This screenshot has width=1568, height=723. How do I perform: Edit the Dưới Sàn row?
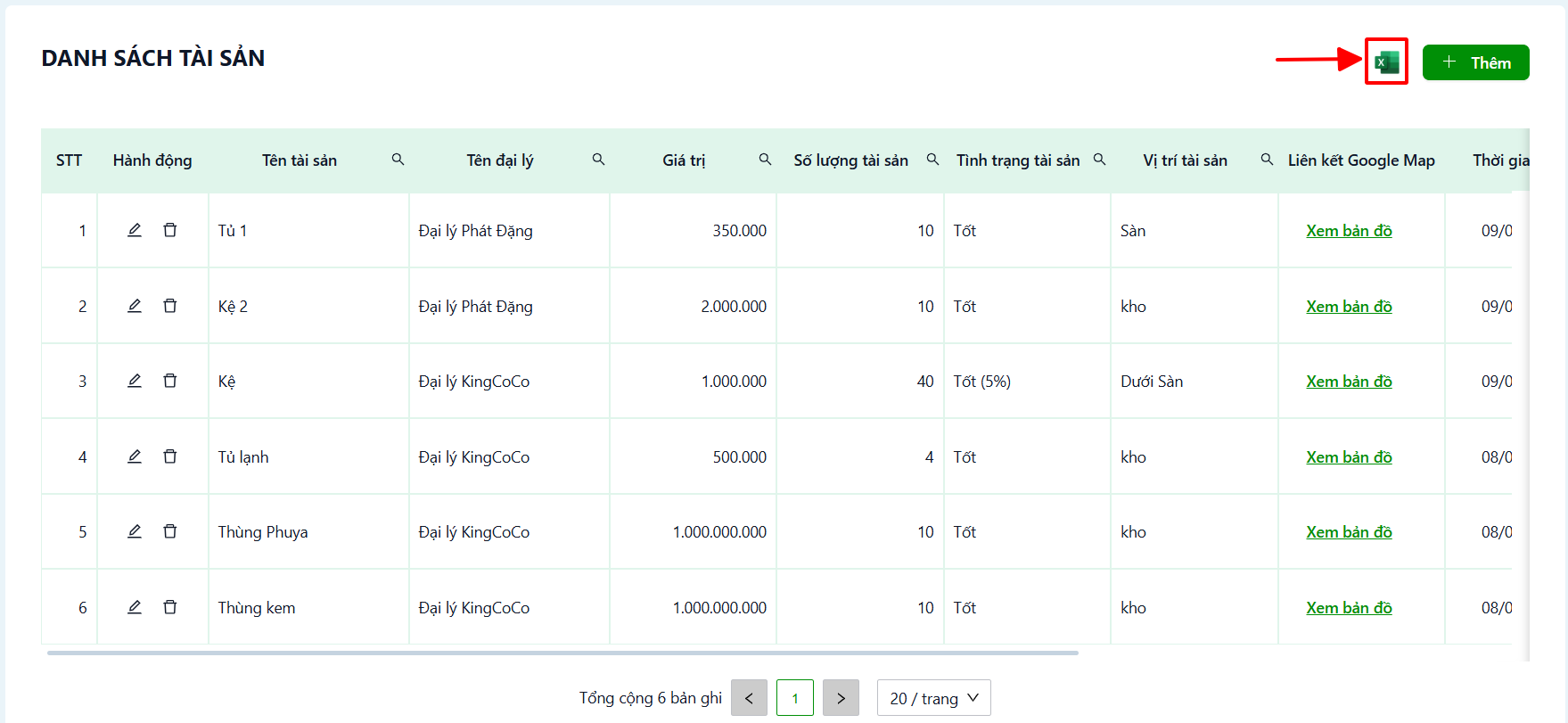click(x=135, y=381)
